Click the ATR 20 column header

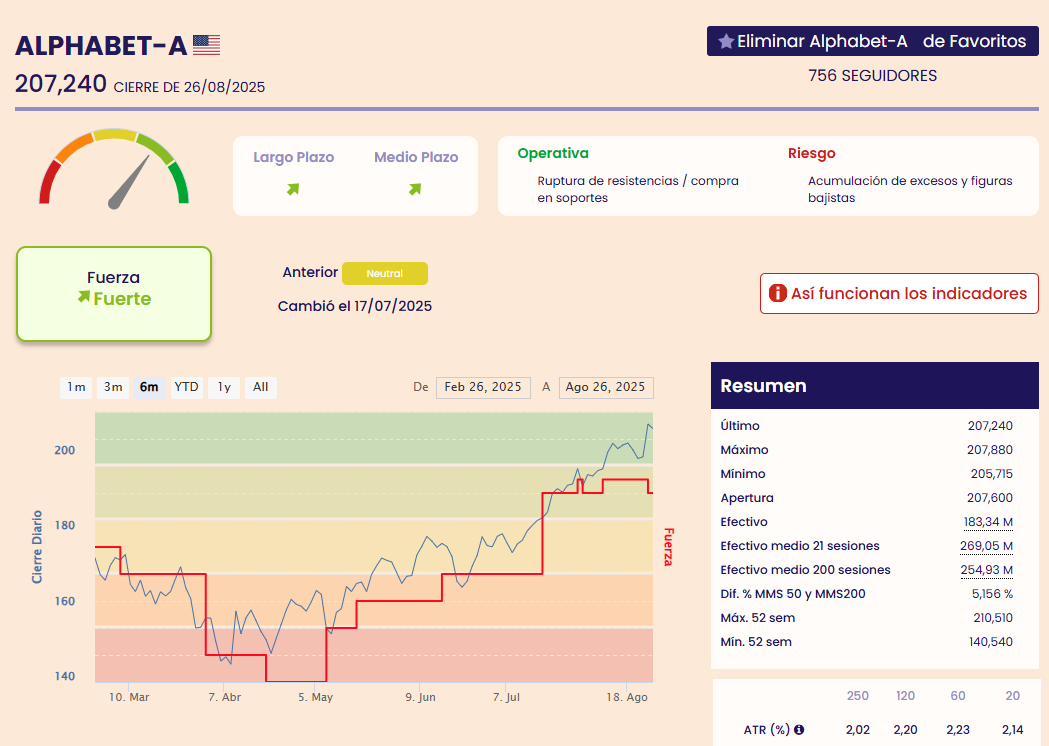[x=1013, y=696]
